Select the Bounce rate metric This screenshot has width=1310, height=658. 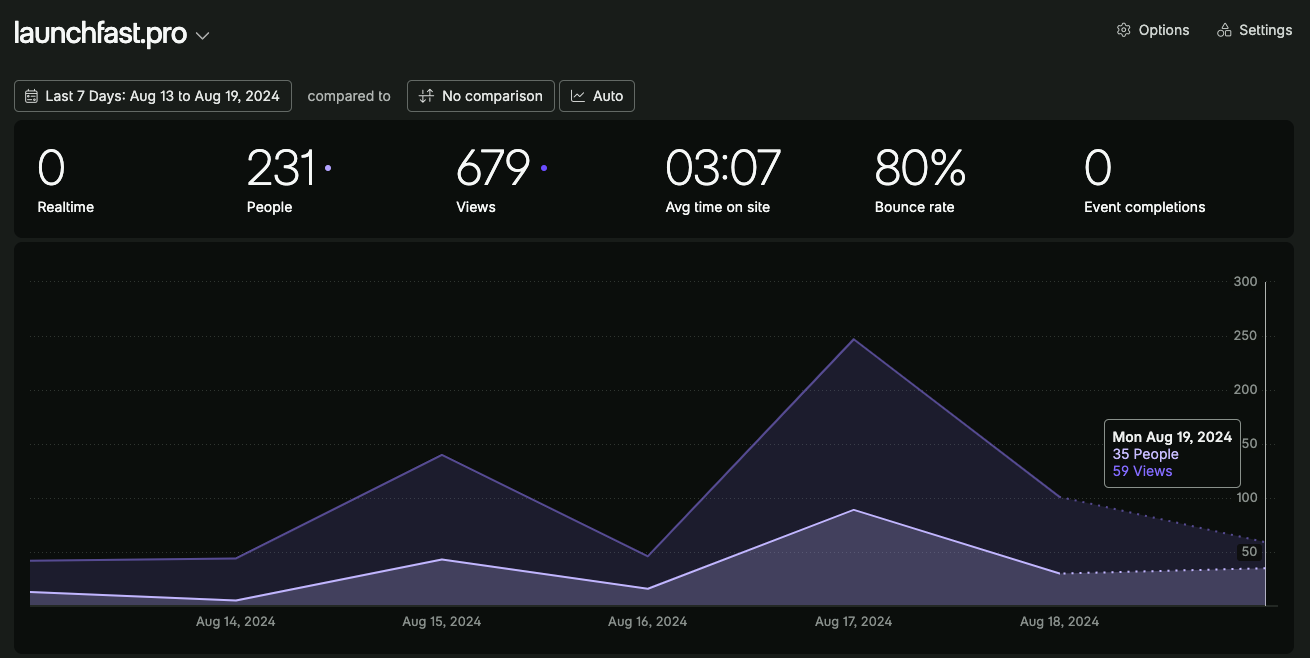coord(920,180)
